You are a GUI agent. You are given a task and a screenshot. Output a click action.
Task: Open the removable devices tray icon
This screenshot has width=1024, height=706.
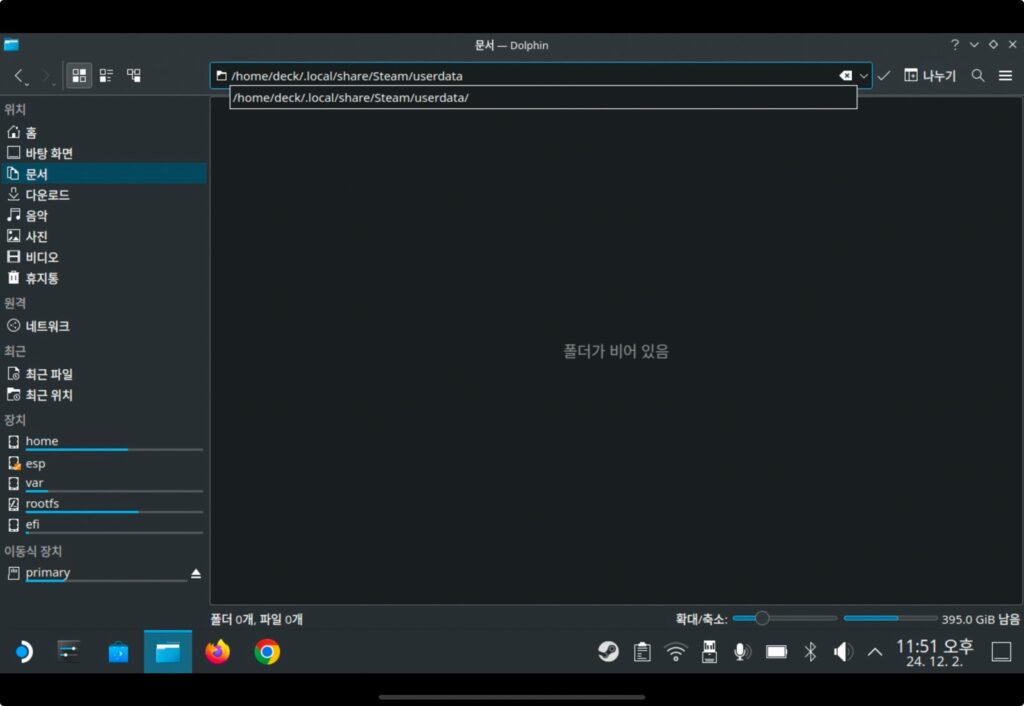tap(709, 652)
